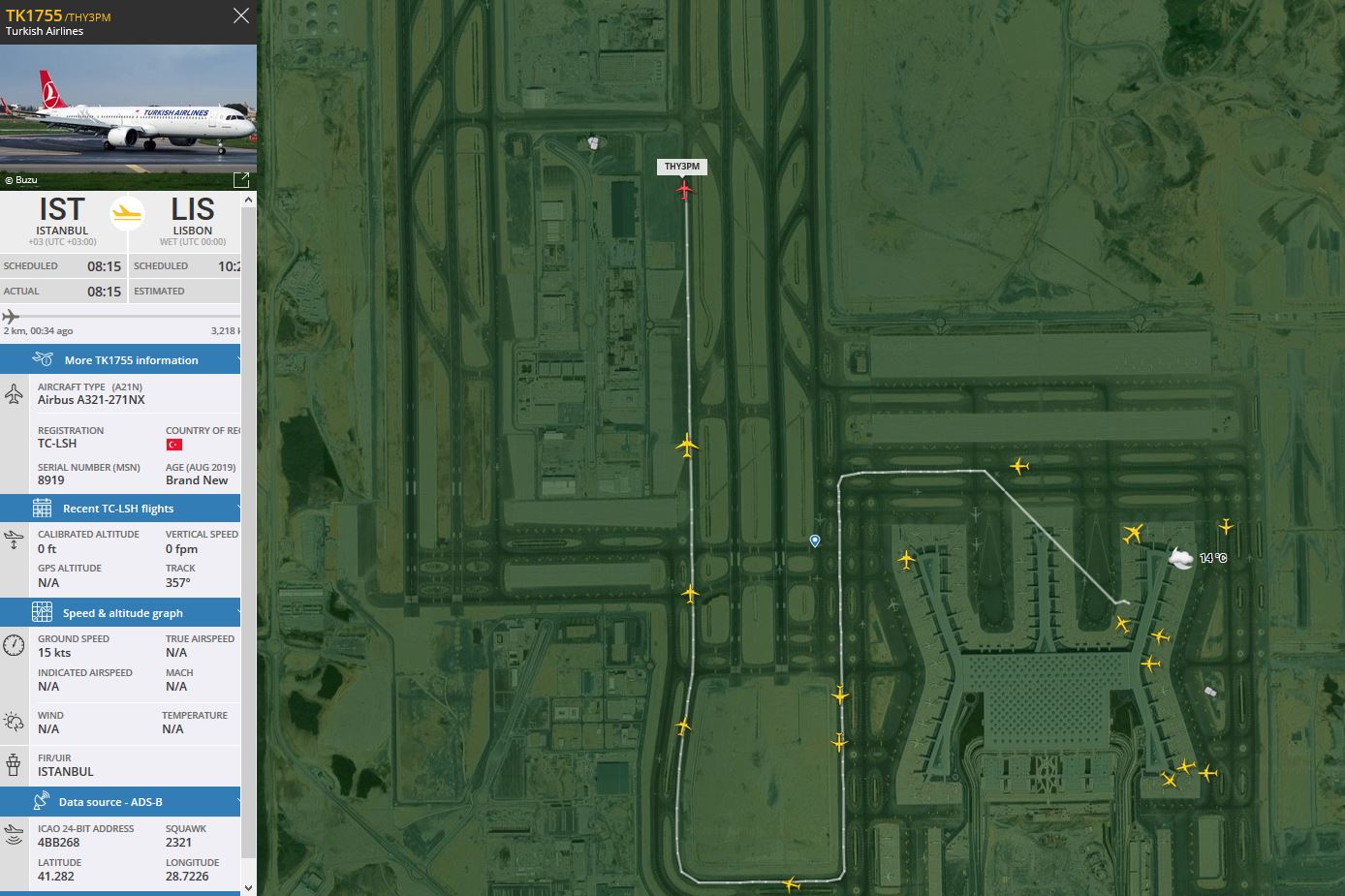Click the yellow flight status icon between airports

click(x=127, y=213)
